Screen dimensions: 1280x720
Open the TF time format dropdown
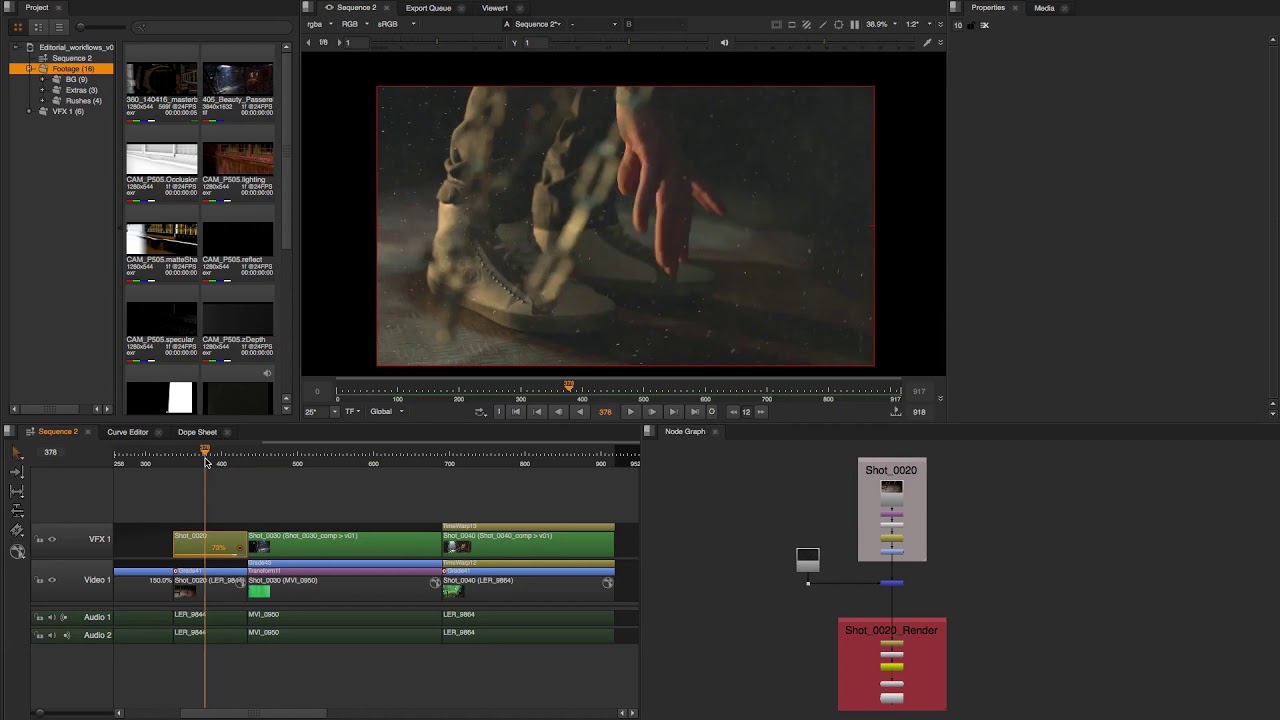(x=353, y=412)
